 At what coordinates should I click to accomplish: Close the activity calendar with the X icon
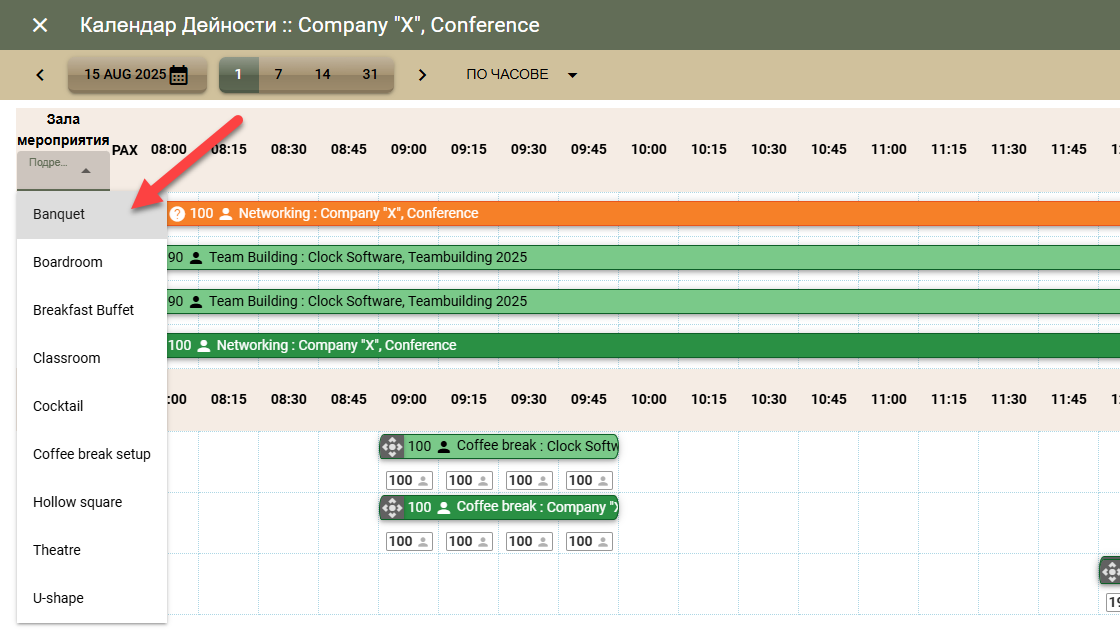[40, 25]
